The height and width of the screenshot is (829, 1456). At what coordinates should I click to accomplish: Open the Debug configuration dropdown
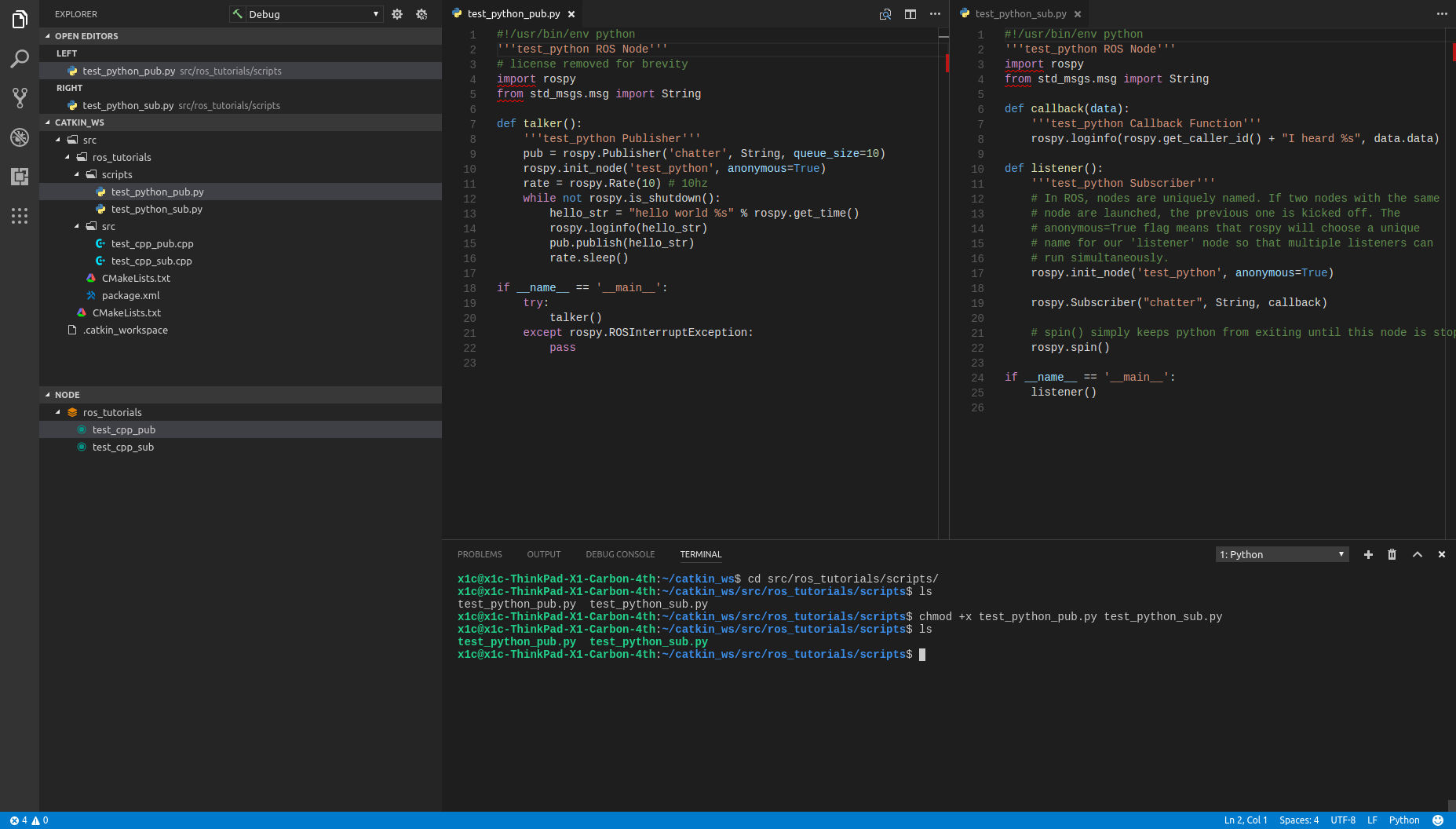[x=306, y=14]
